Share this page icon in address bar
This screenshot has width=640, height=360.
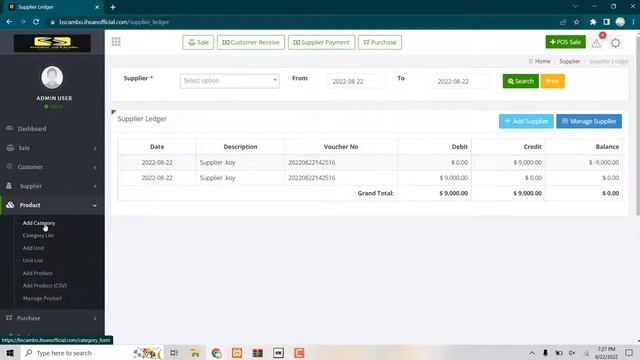(563, 22)
